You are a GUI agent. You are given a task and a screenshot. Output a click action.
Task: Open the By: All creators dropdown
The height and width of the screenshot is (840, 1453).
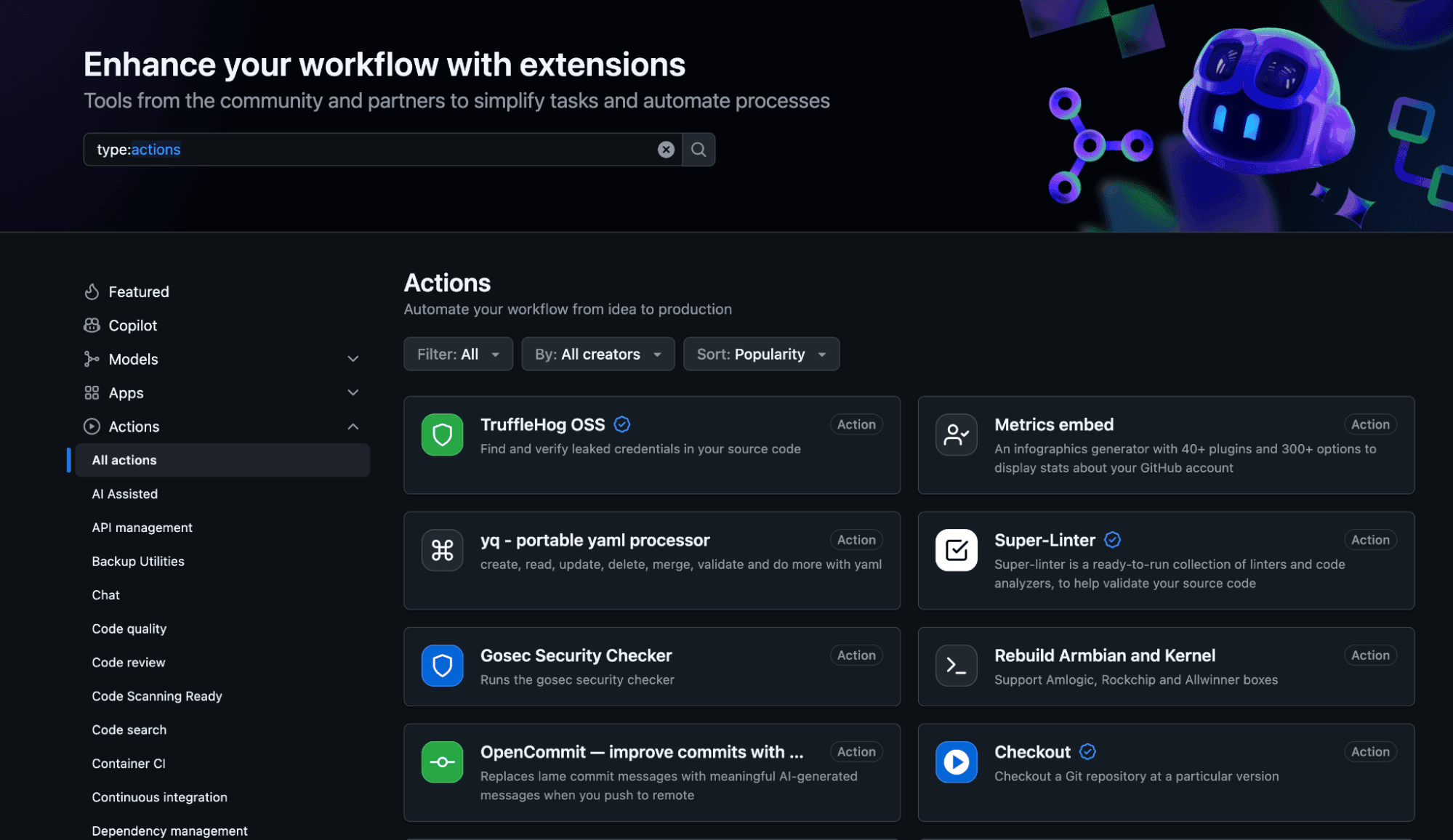597,354
